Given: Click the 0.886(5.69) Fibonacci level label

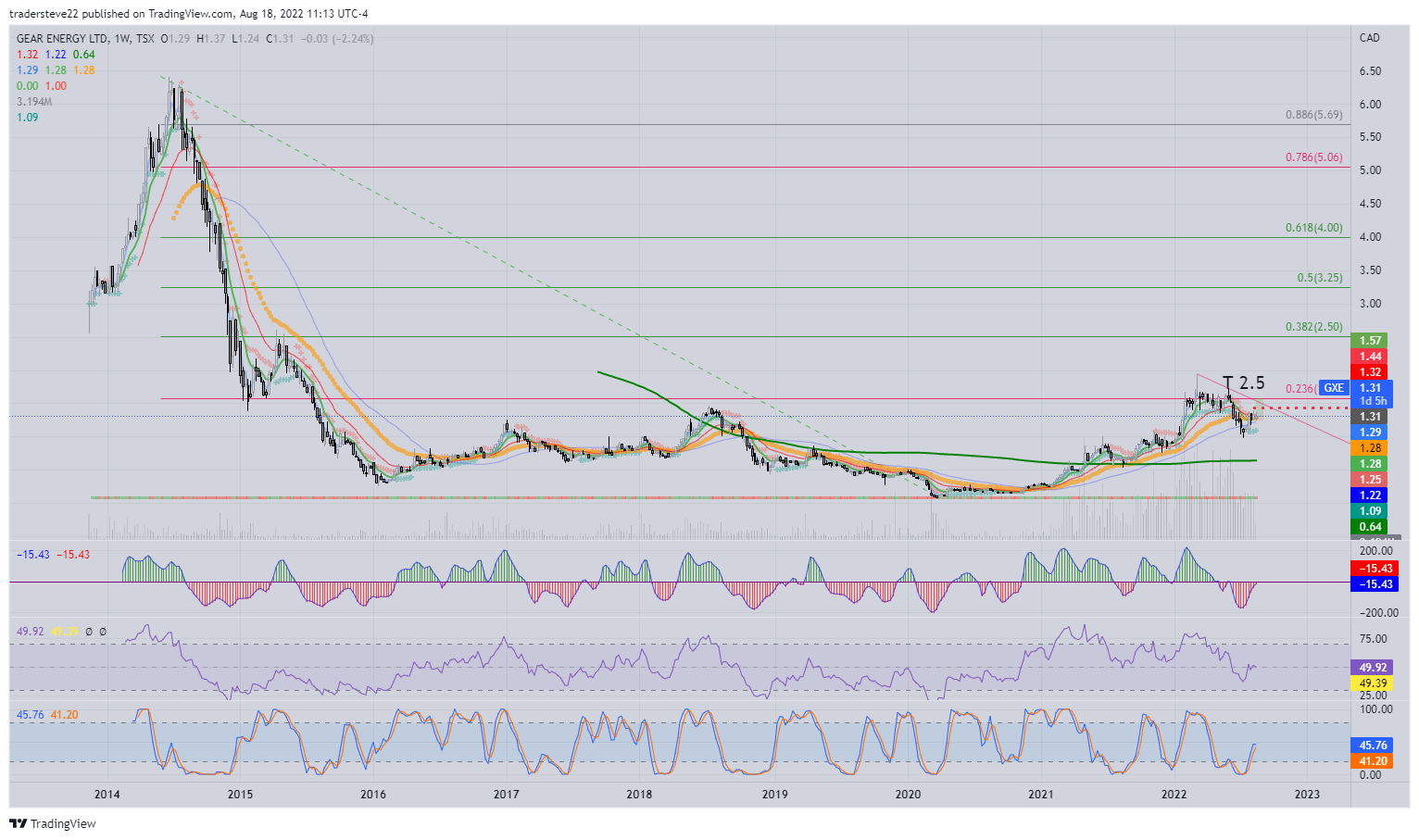Looking at the screenshot, I should coord(1313,115).
